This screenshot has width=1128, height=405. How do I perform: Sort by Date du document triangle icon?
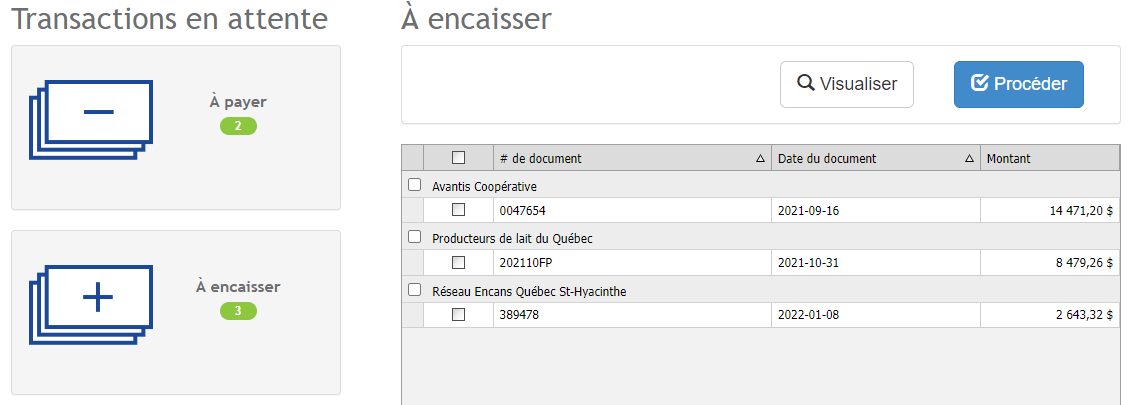click(969, 158)
